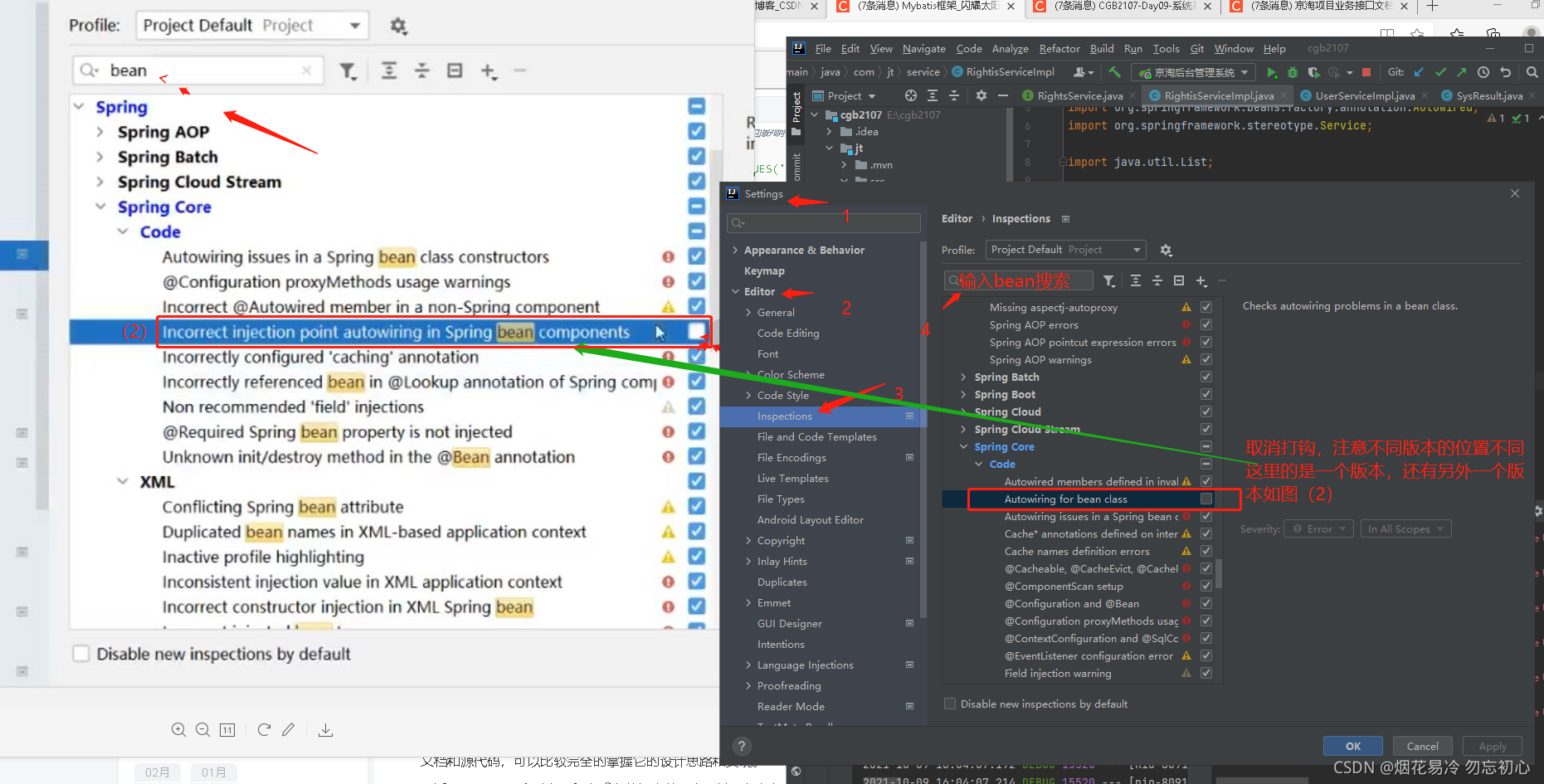Click the 'bean' search field in left panel
The width and height of the screenshot is (1544, 784).
(x=197, y=71)
